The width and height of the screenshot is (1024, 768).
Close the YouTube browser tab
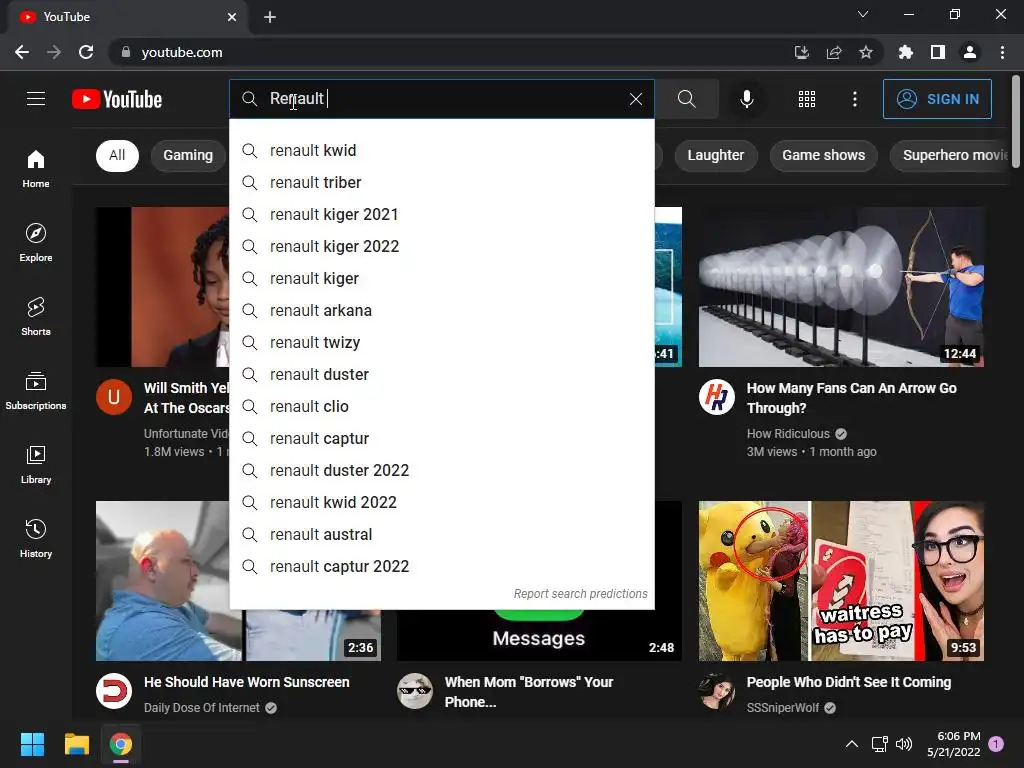(232, 17)
